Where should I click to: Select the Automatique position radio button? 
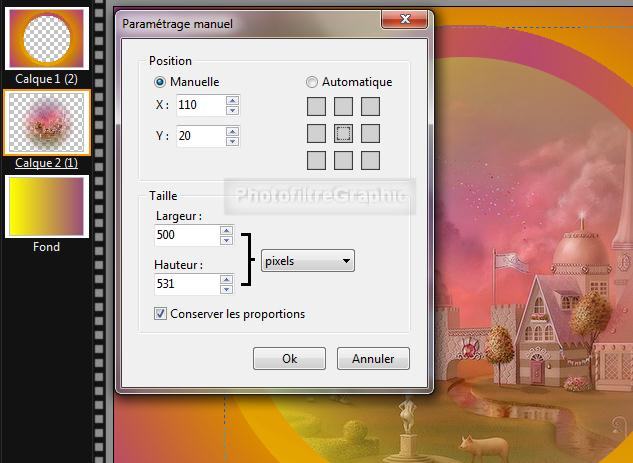313,82
